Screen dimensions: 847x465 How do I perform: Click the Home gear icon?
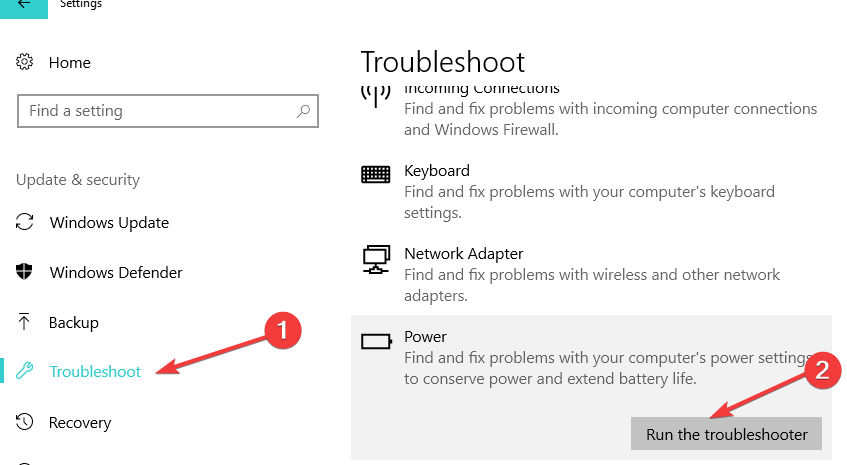click(26, 62)
